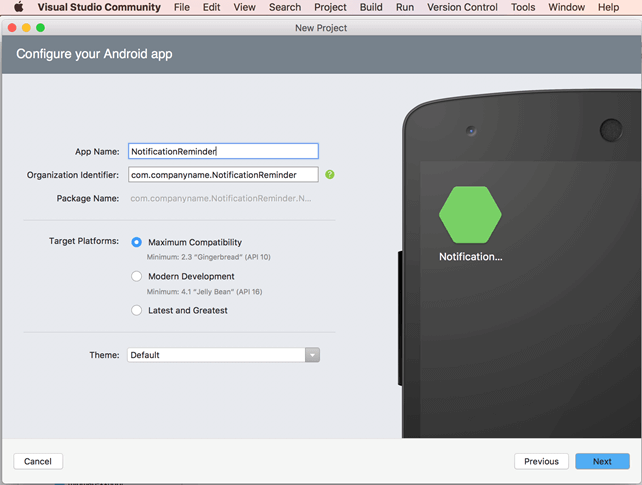The height and width of the screenshot is (485, 642).
Task: Open the Build menu
Action: tap(371, 7)
